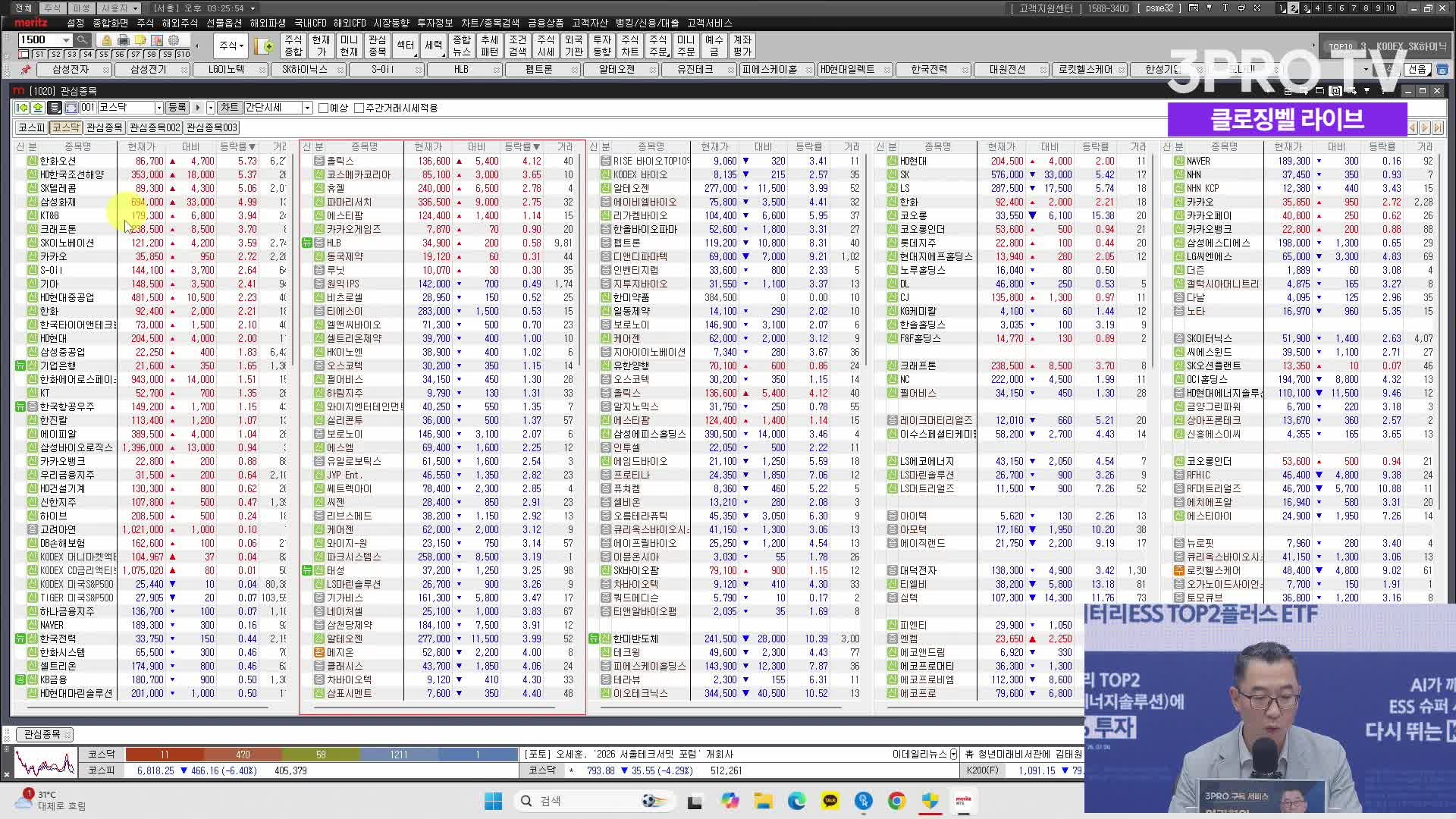This screenshot has height=819, width=1456.
Task: Click the lock icon in the toolbar
Action: coord(107,40)
